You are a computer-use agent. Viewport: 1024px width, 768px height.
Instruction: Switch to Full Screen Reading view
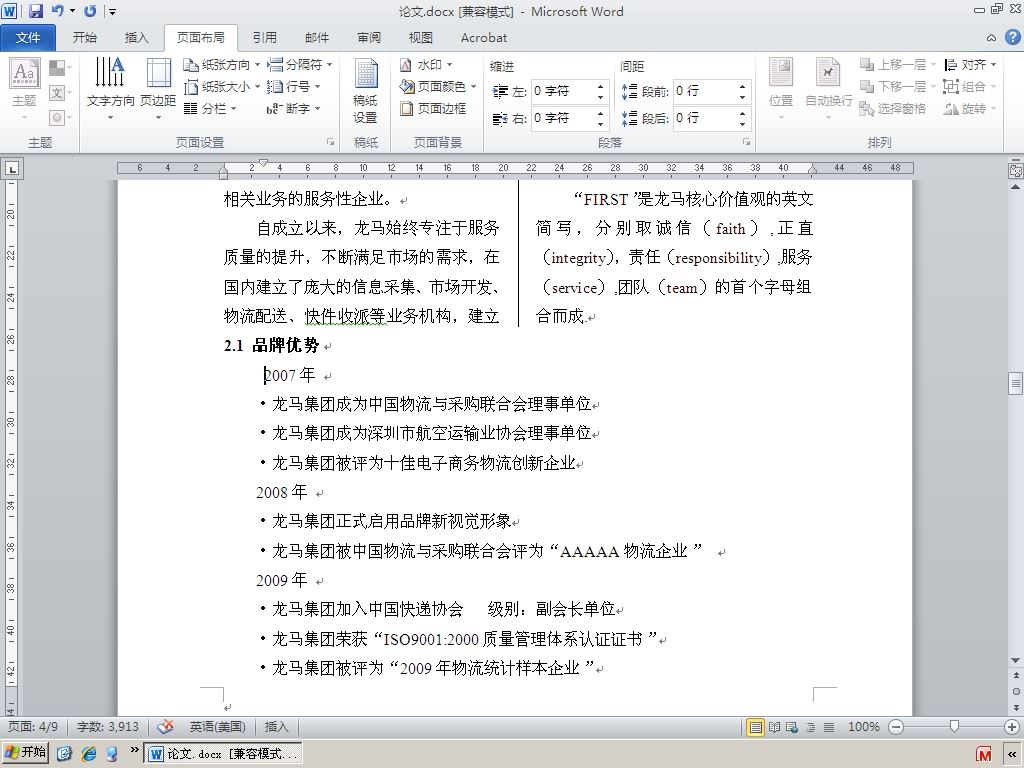pos(774,727)
